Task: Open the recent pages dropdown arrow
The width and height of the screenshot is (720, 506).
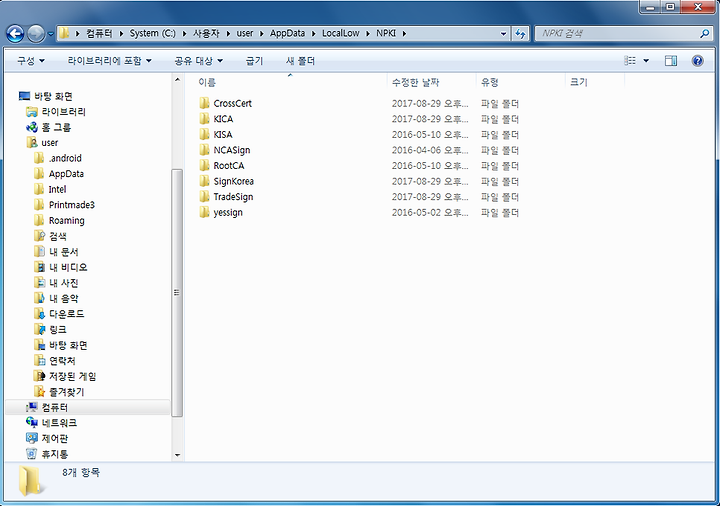Action: click(x=51, y=34)
